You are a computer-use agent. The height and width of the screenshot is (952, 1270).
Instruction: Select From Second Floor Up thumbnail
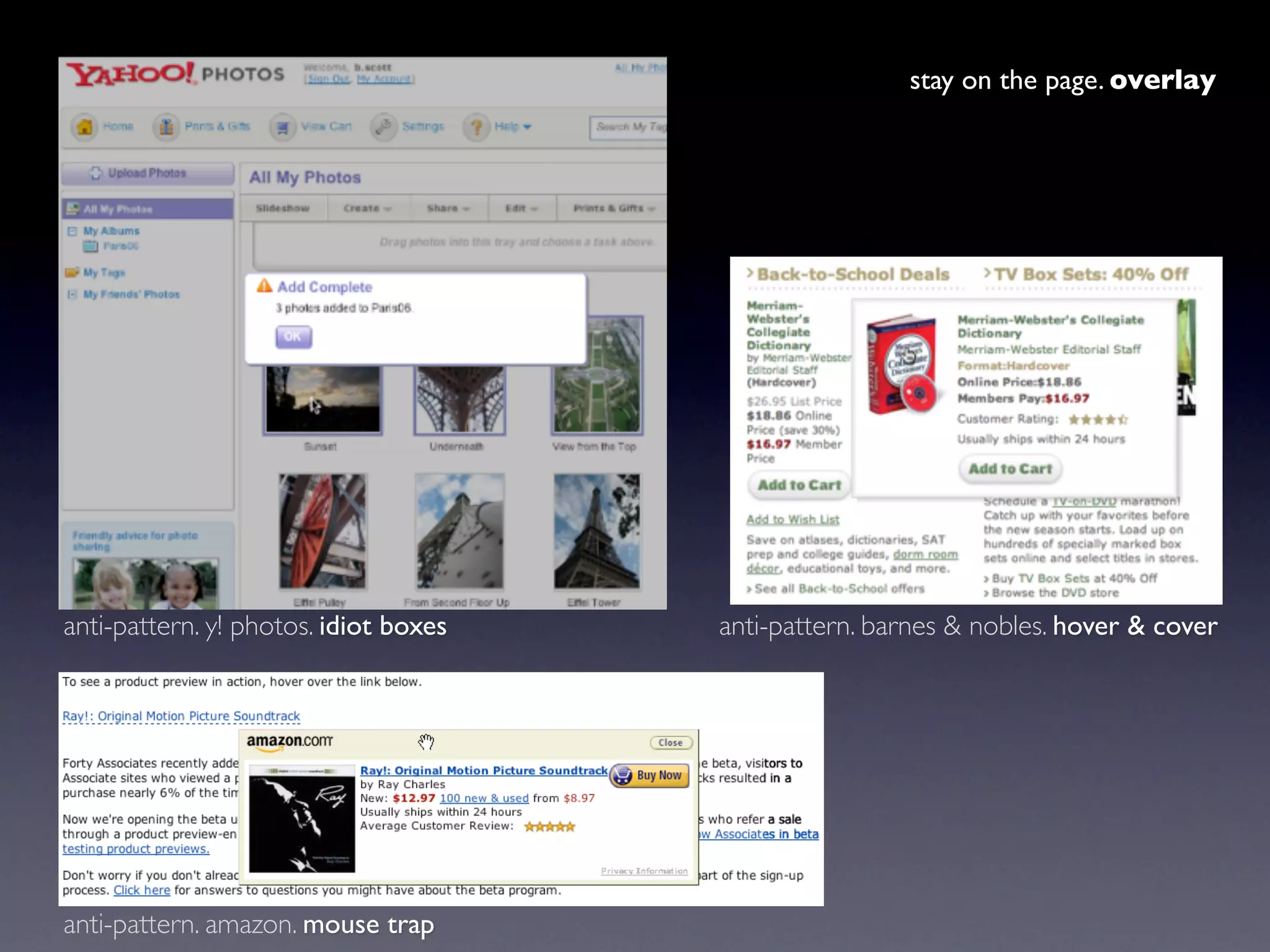pyautogui.click(x=460, y=531)
